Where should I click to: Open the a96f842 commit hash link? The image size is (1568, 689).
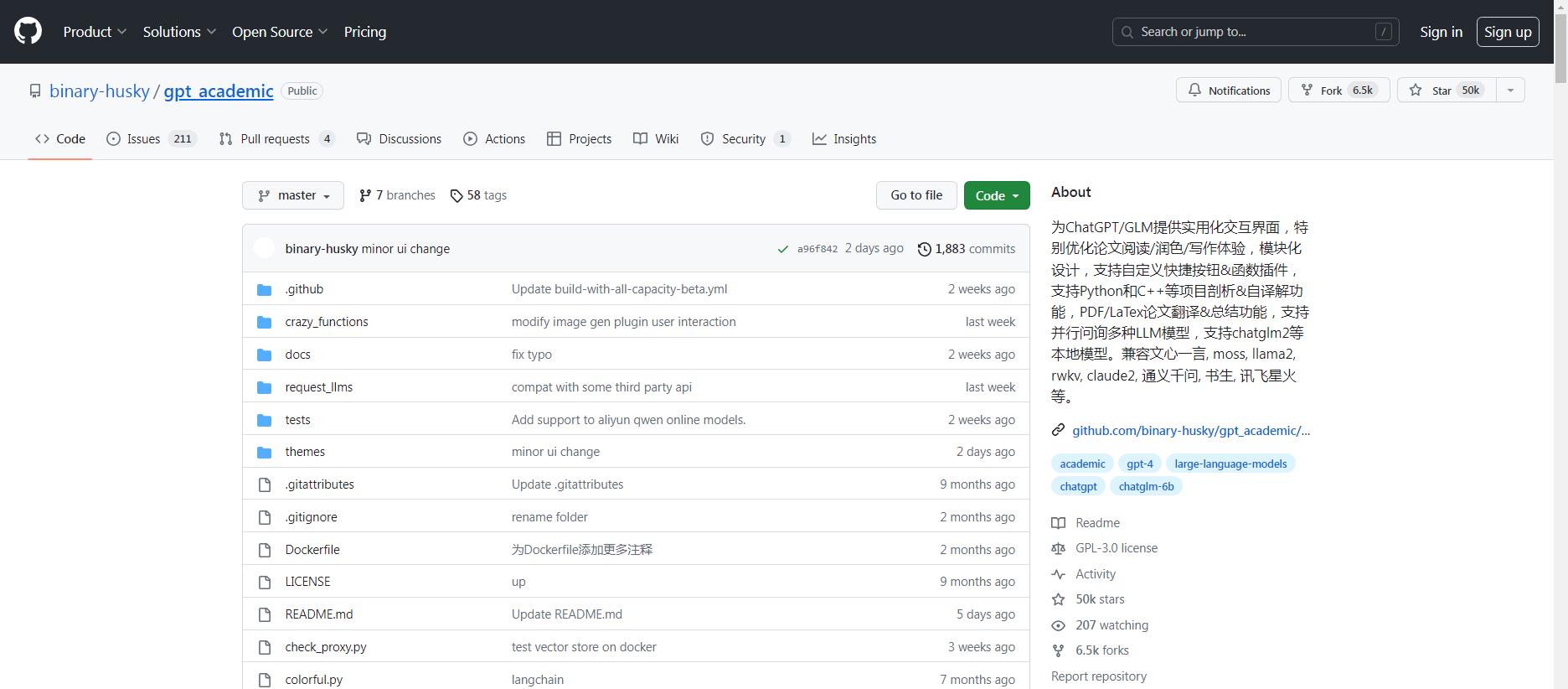818,249
